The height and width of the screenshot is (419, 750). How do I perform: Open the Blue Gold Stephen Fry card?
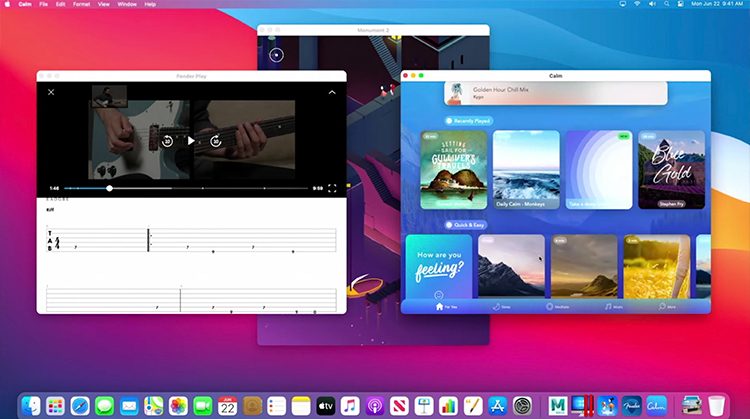(672, 170)
